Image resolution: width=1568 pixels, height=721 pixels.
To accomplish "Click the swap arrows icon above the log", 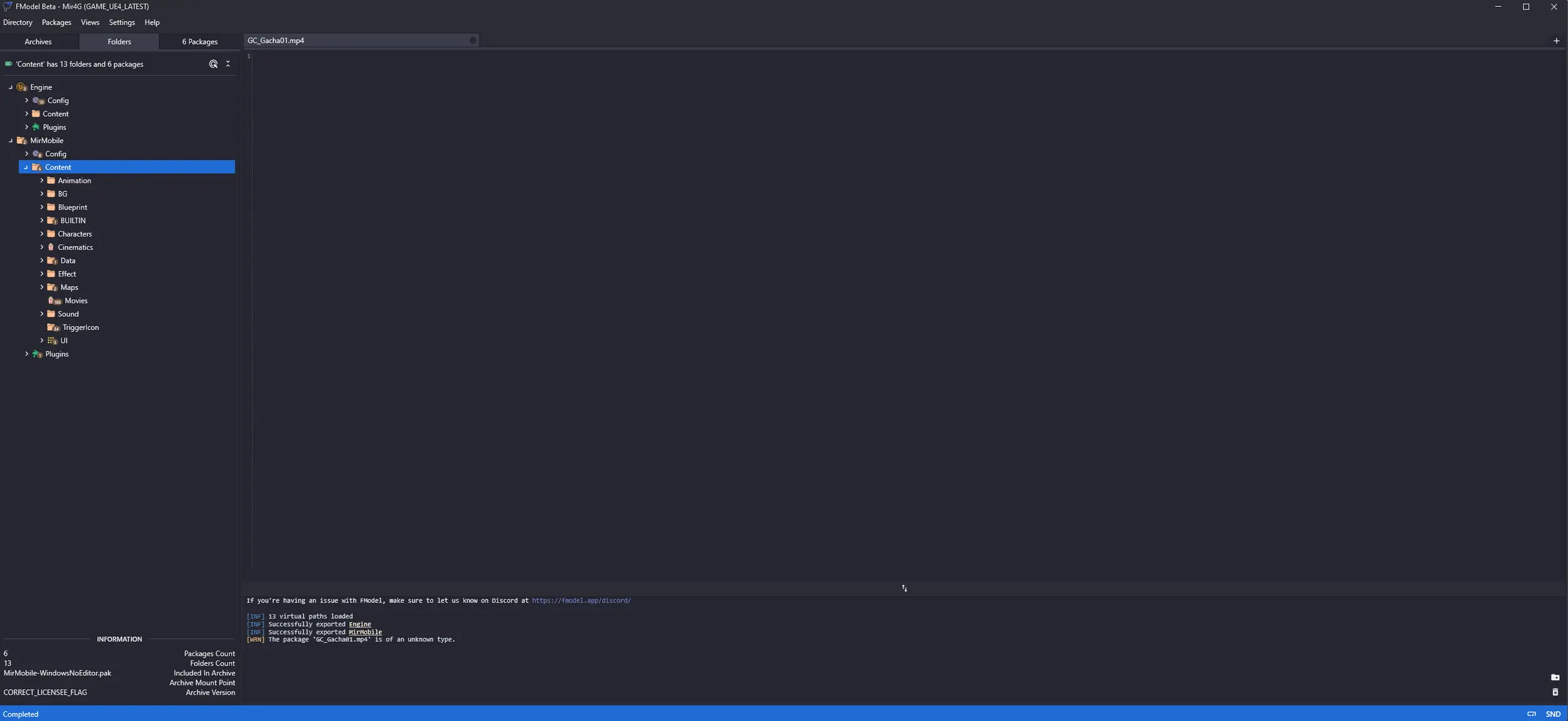I will (904, 589).
